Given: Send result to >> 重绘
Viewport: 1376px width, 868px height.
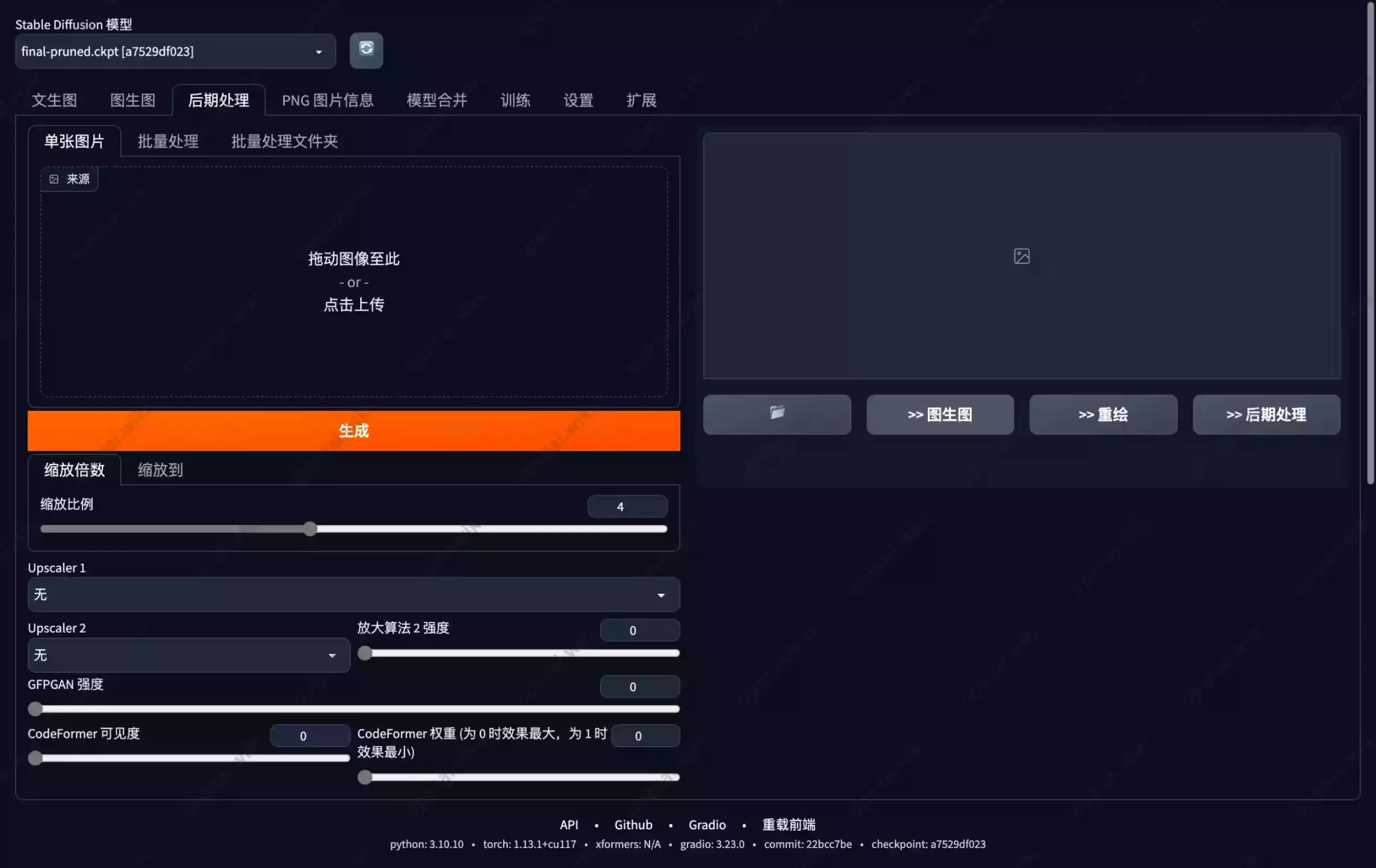Looking at the screenshot, I should (x=1103, y=414).
